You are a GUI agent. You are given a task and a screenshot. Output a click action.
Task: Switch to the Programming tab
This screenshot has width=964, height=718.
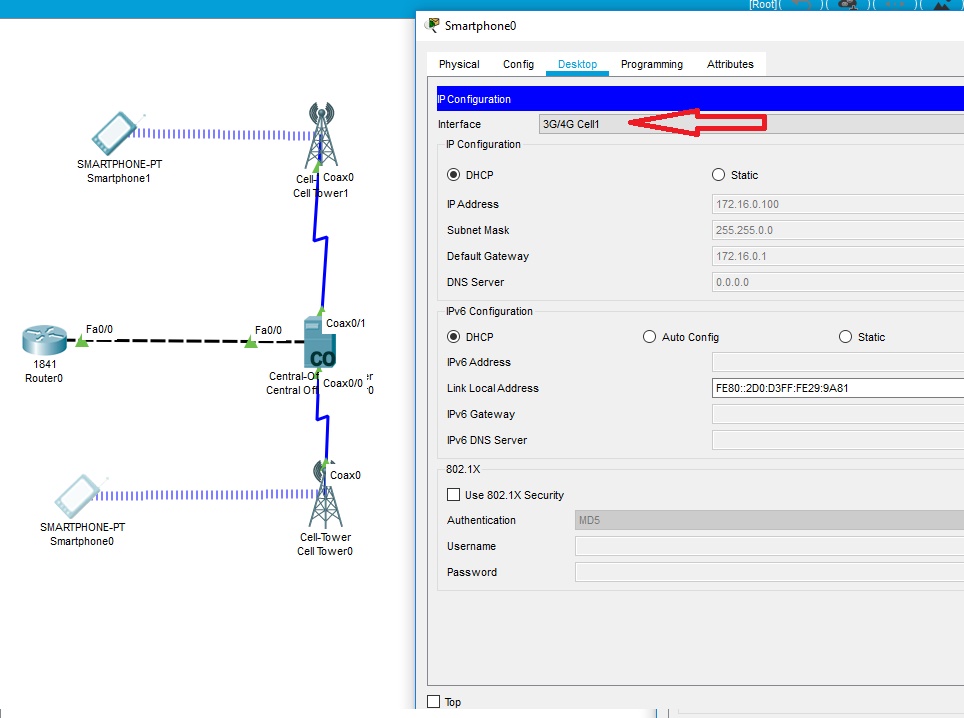(651, 64)
